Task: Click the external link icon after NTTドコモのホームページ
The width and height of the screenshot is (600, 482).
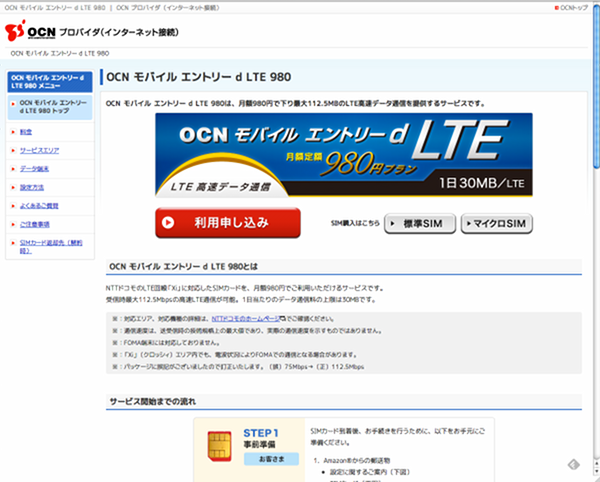Action: tap(283, 318)
